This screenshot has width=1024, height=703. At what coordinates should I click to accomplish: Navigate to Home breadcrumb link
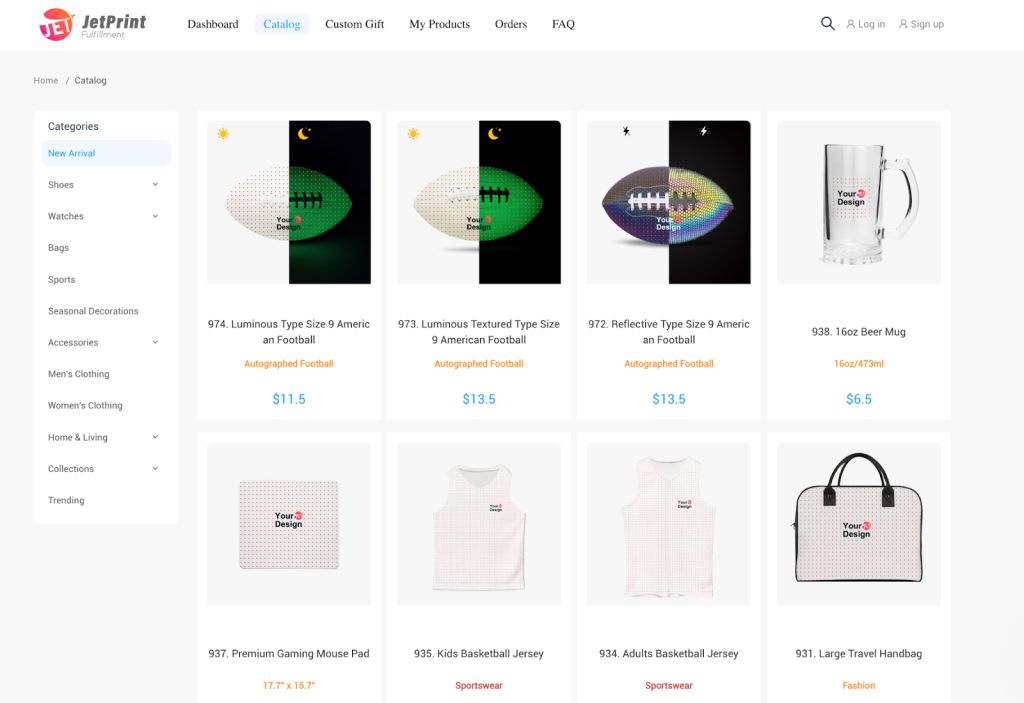pos(46,80)
